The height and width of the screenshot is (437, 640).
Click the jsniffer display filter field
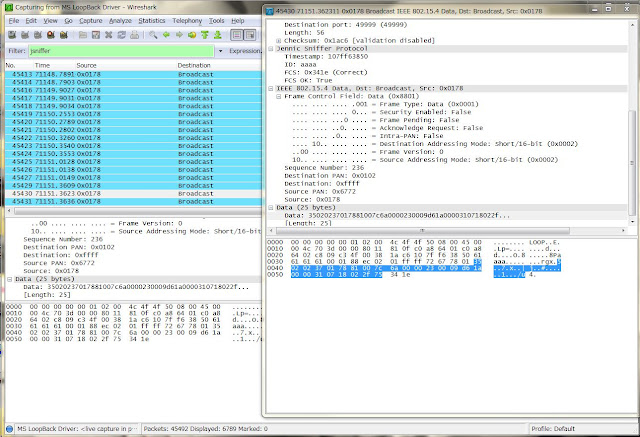point(121,51)
